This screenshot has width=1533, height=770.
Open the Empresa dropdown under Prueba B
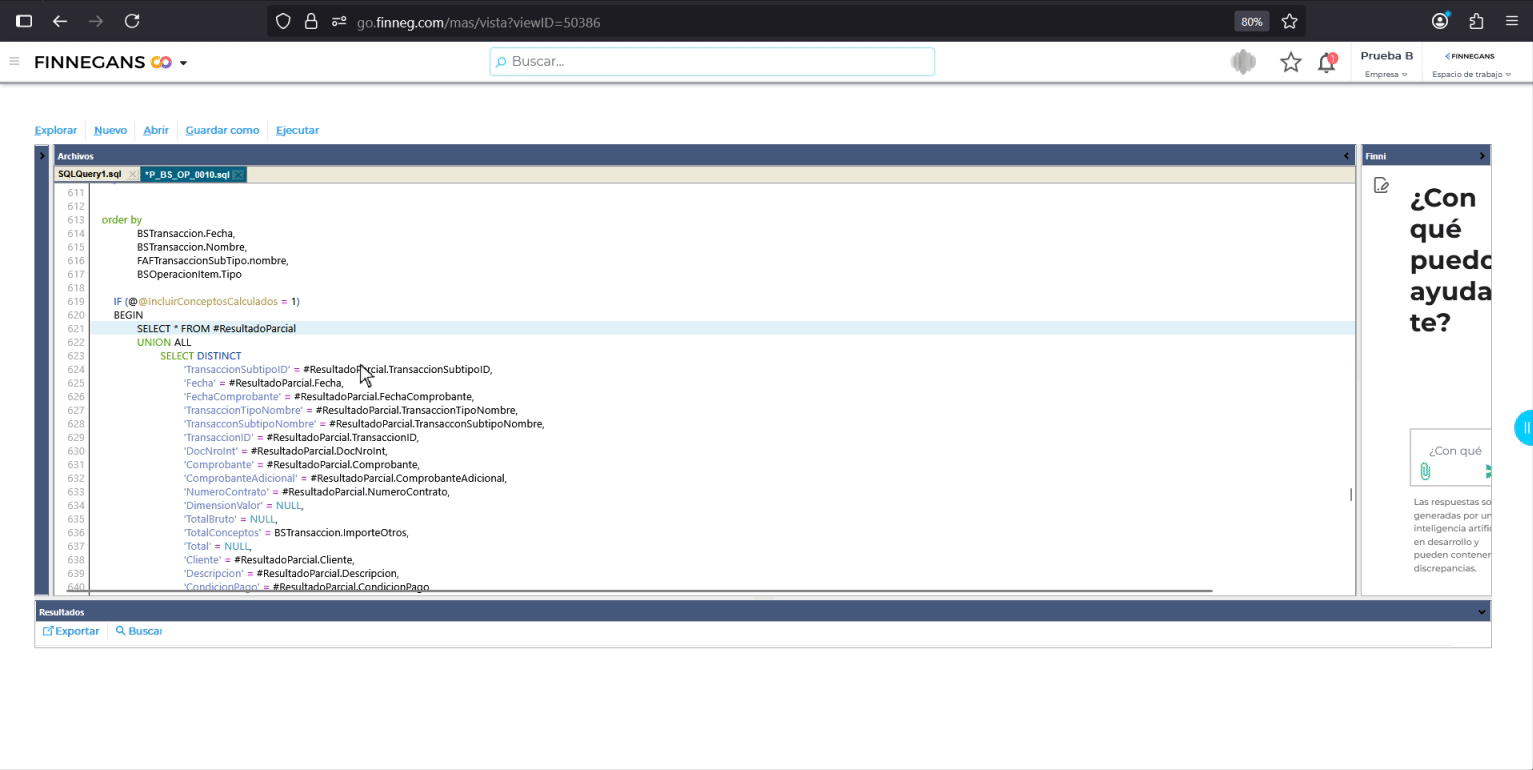click(1386, 74)
